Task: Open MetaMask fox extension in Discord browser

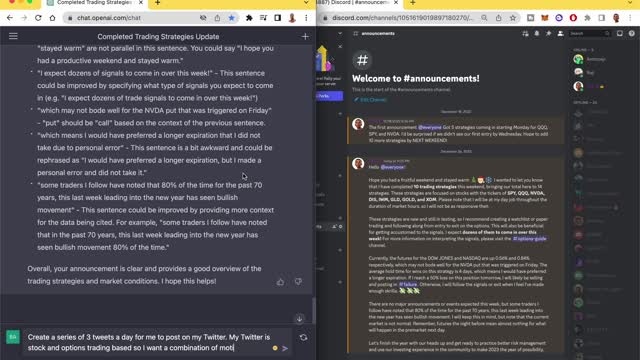Action: click(x=545, y=18)
